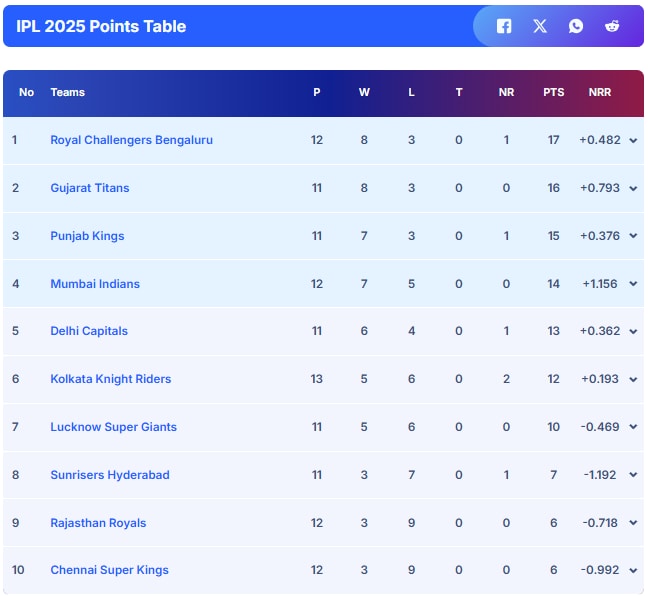648x596 pixels.
Task: Share the points table on X
Action: click(540, 26)
